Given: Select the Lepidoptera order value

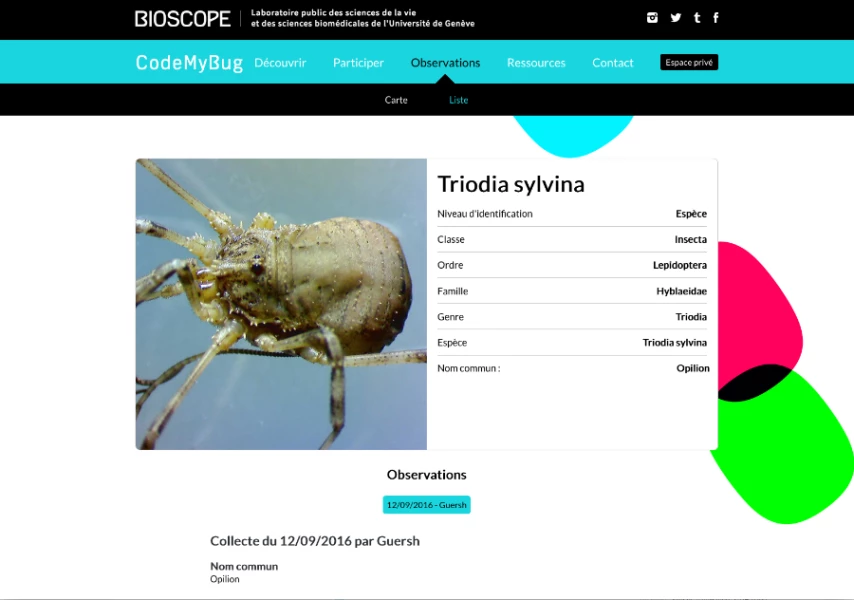Looking at the screenshot, I should [679, 265].
